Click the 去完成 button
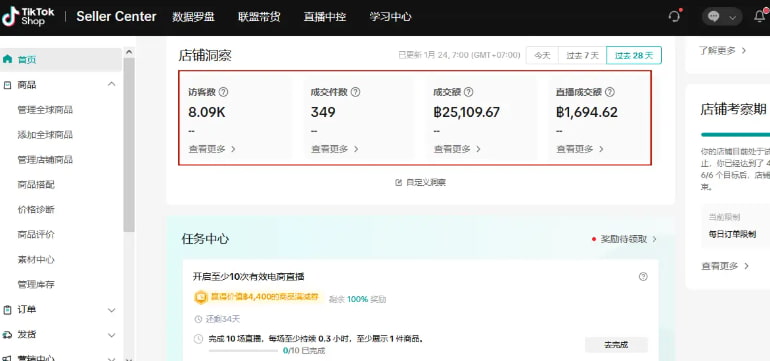The width and height of the screenshot is (770, 361). (x=616, y=345)
